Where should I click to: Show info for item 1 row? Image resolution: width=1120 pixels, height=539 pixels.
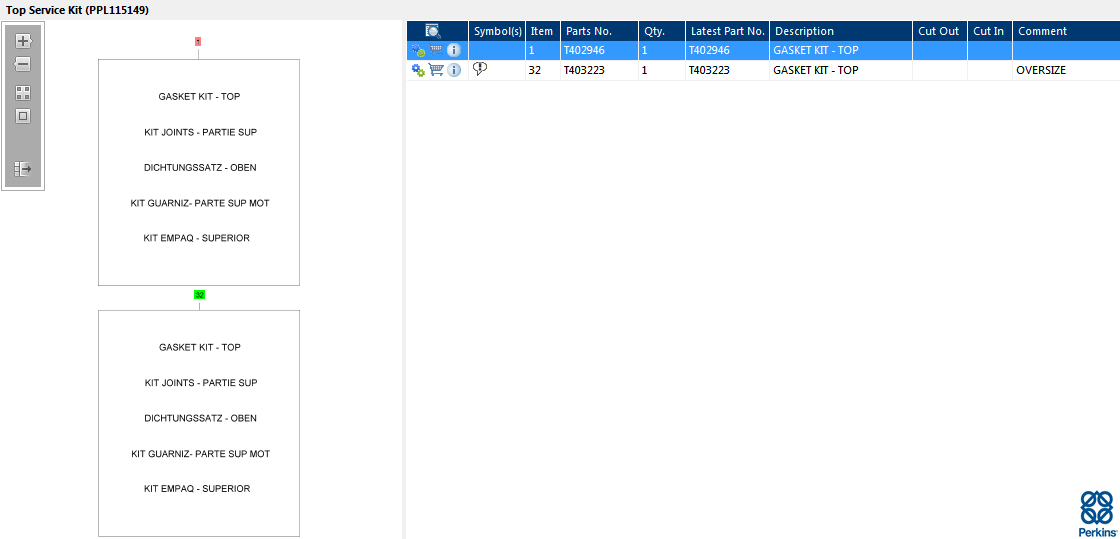[454, 51]
